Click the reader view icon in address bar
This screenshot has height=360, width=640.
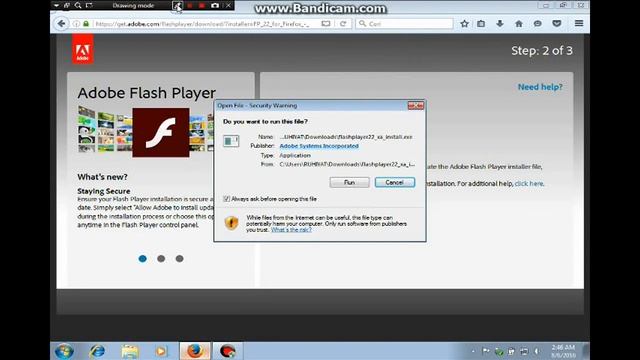(326, 24)
